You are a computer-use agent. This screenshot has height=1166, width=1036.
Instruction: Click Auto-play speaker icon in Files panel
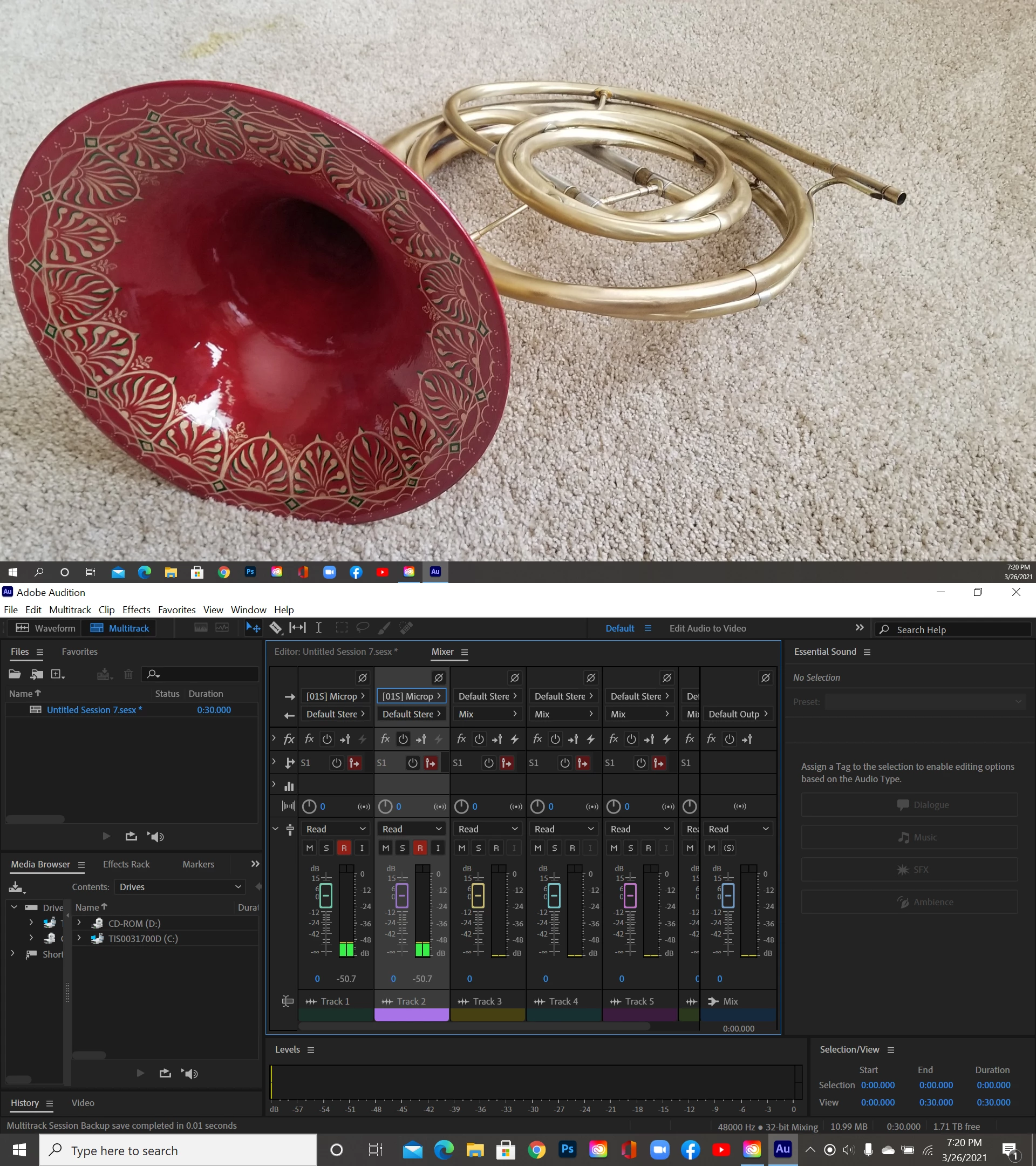(156, 837)
